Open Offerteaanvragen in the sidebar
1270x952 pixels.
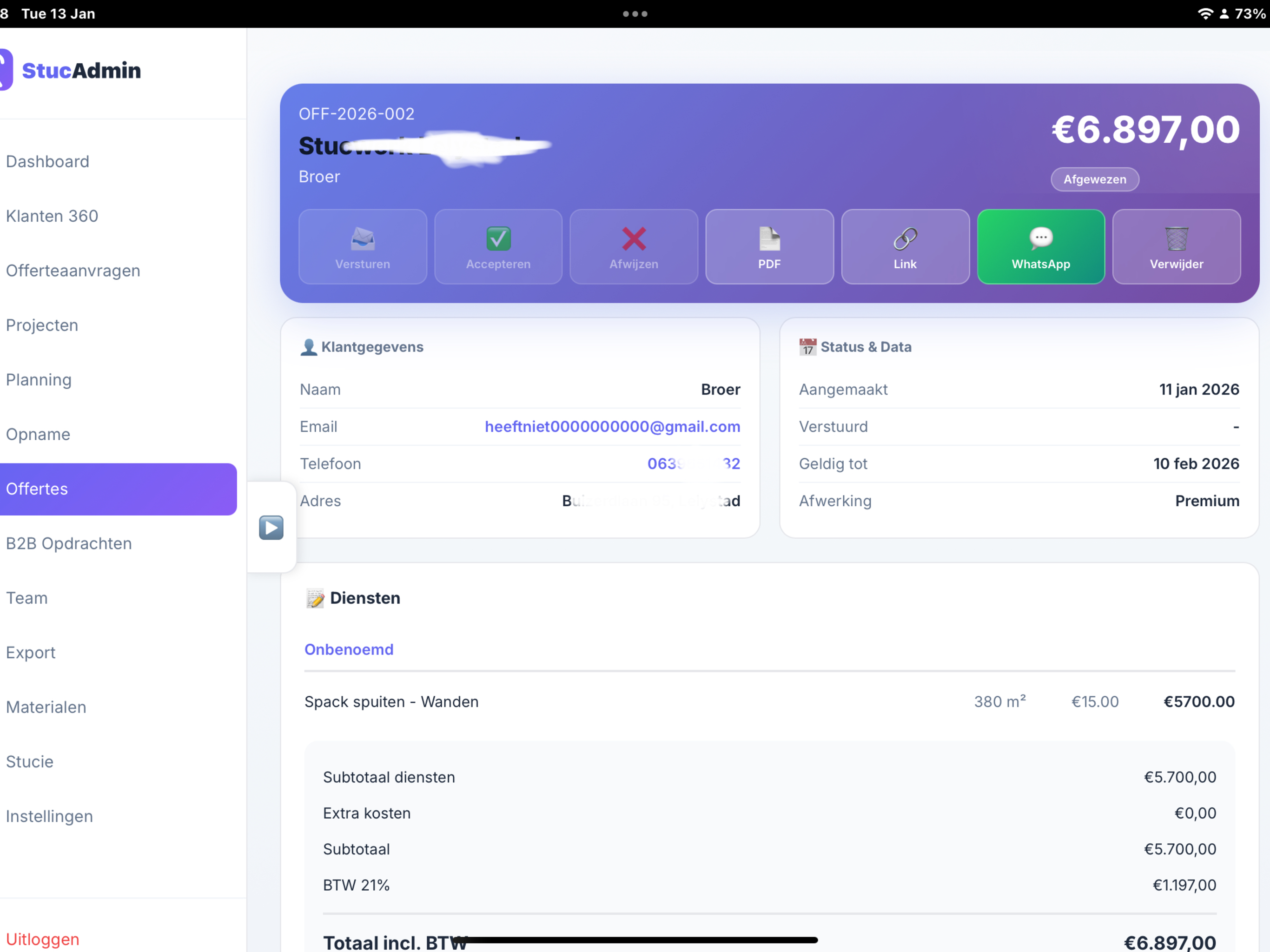coord(73,271)
